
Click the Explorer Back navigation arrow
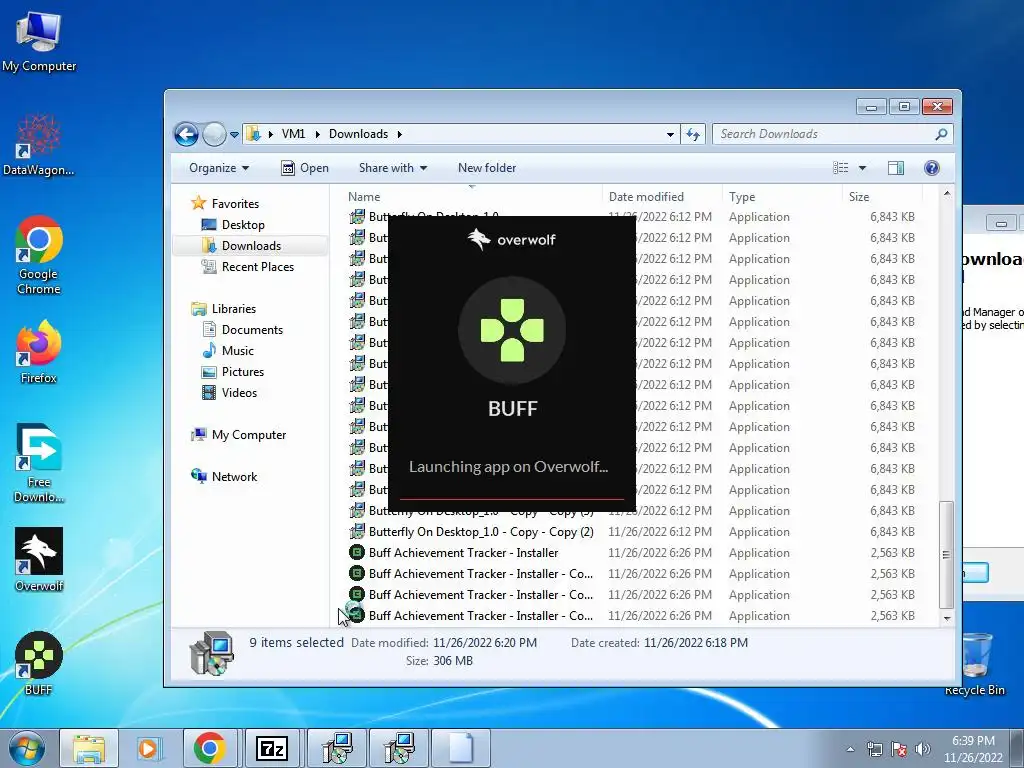186,135
